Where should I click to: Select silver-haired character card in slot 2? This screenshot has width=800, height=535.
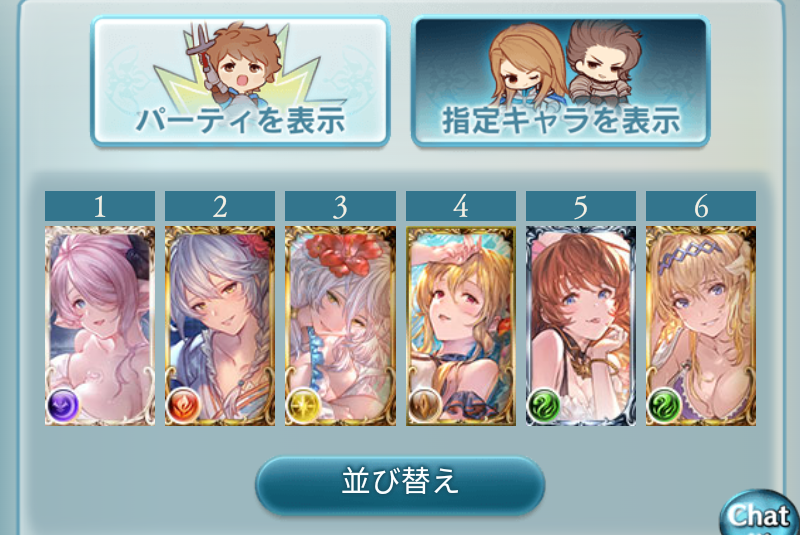pos(220,326)
